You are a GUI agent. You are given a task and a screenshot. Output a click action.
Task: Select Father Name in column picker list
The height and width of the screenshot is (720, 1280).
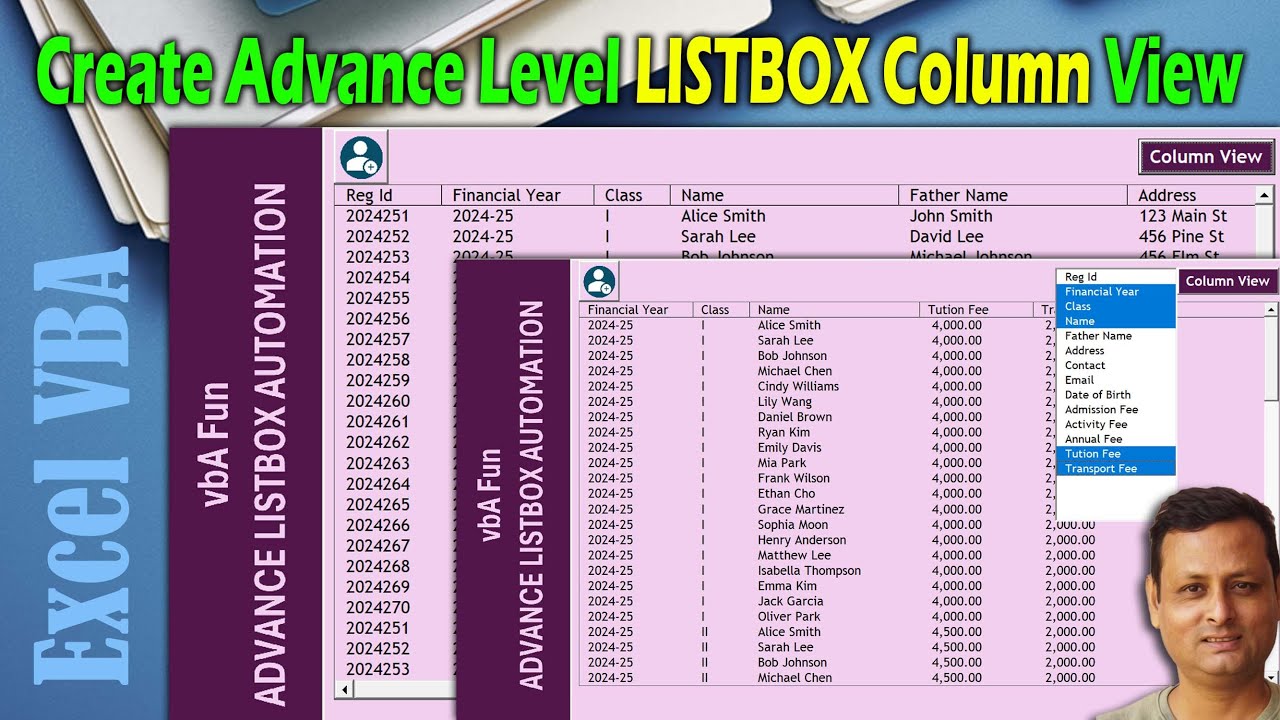tap(1116, 336)
